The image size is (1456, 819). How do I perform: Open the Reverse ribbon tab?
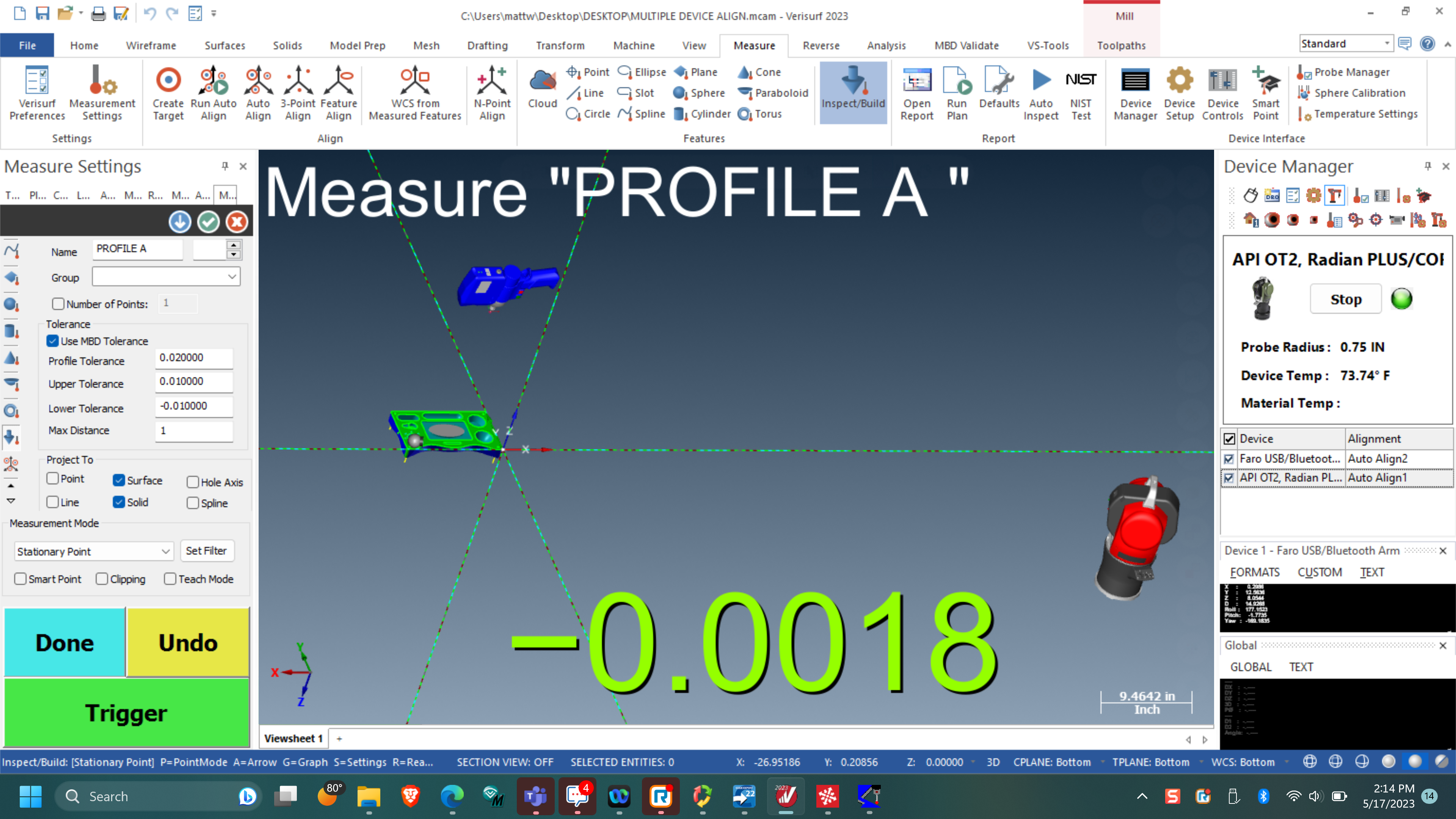pos(821,45)
